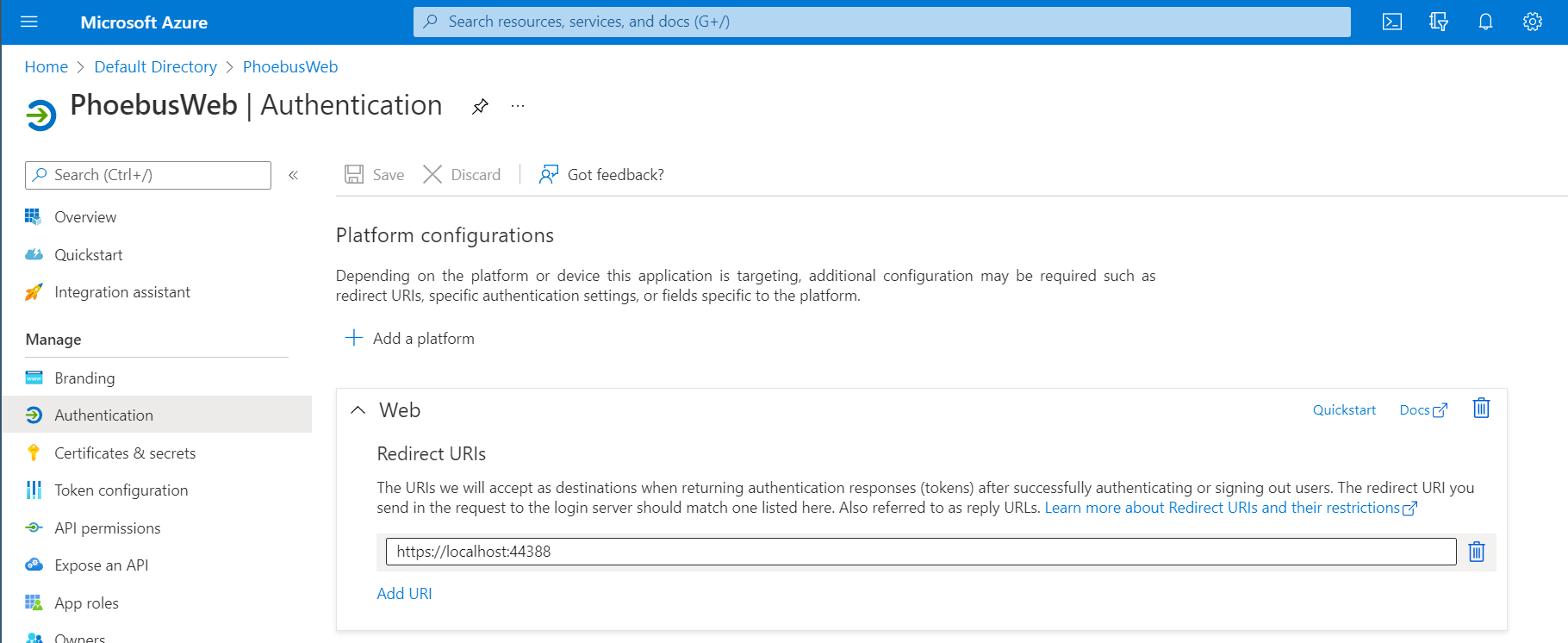Click the Redirect URIs heading

click(432, 453)
